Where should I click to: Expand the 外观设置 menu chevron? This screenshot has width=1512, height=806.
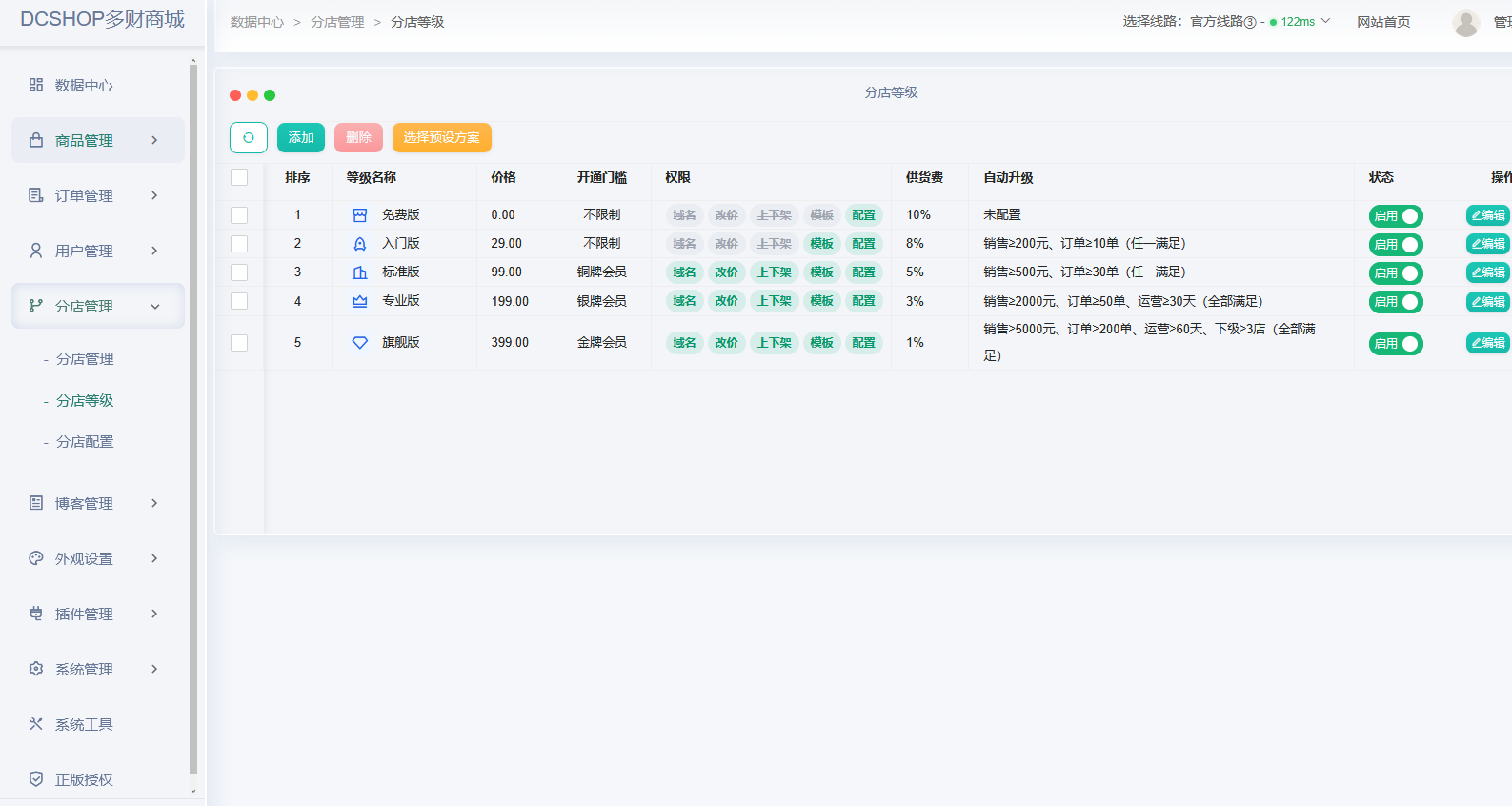[154, 558]
